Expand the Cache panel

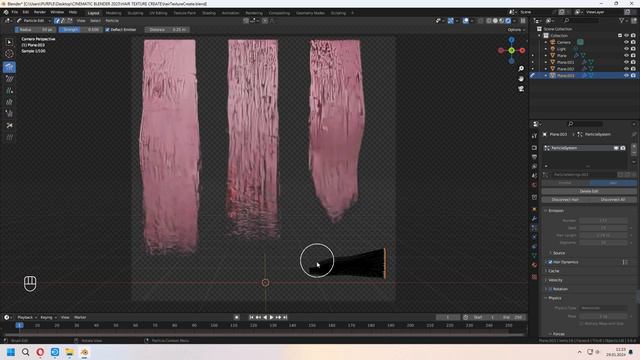(554, 271)
